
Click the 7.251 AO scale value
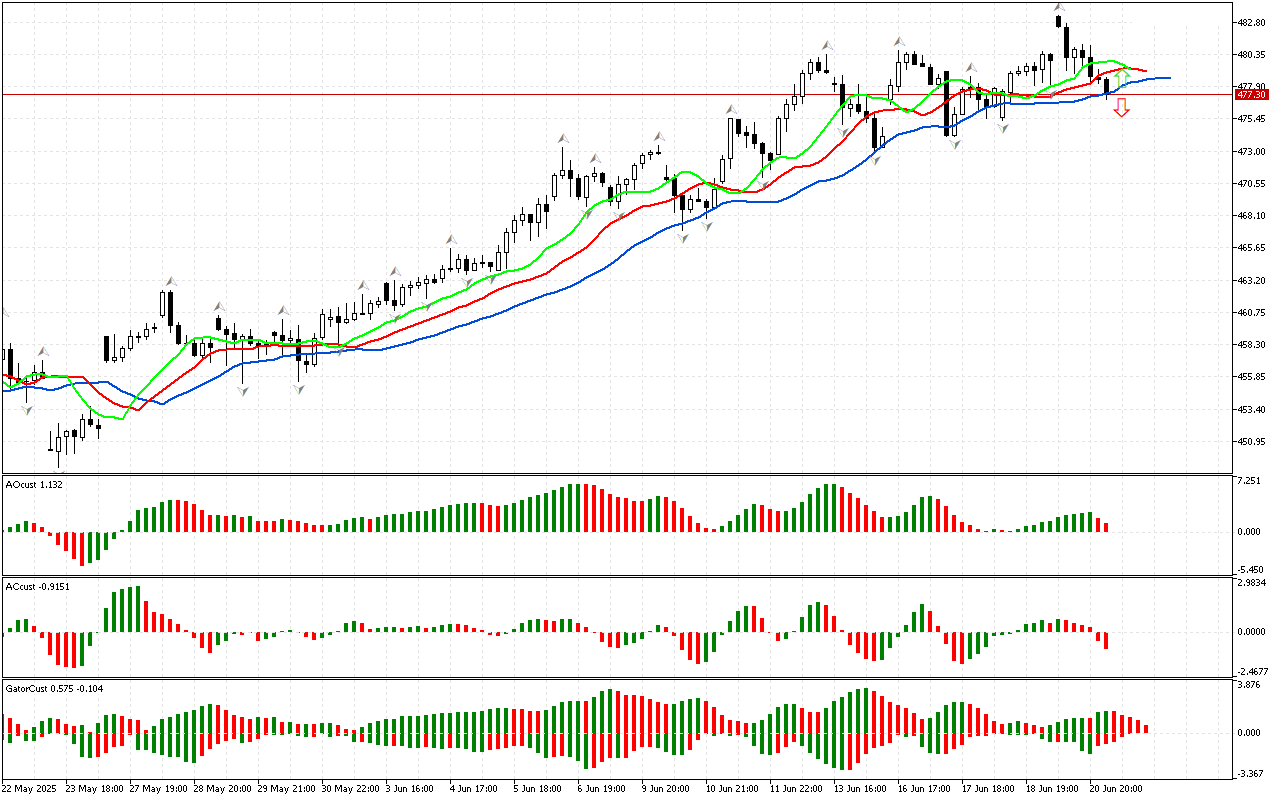click(x=1250, y=481)
